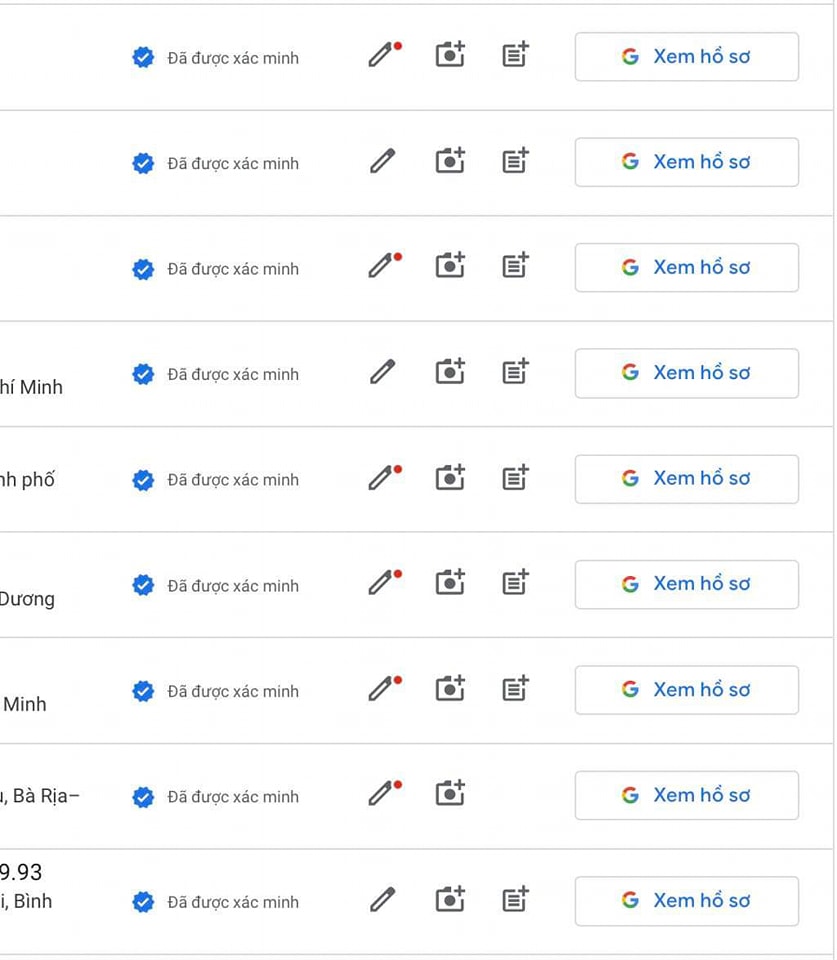Click the Google G logo in the top button
Screen dimensions: 837x960
tap(630, 57)
